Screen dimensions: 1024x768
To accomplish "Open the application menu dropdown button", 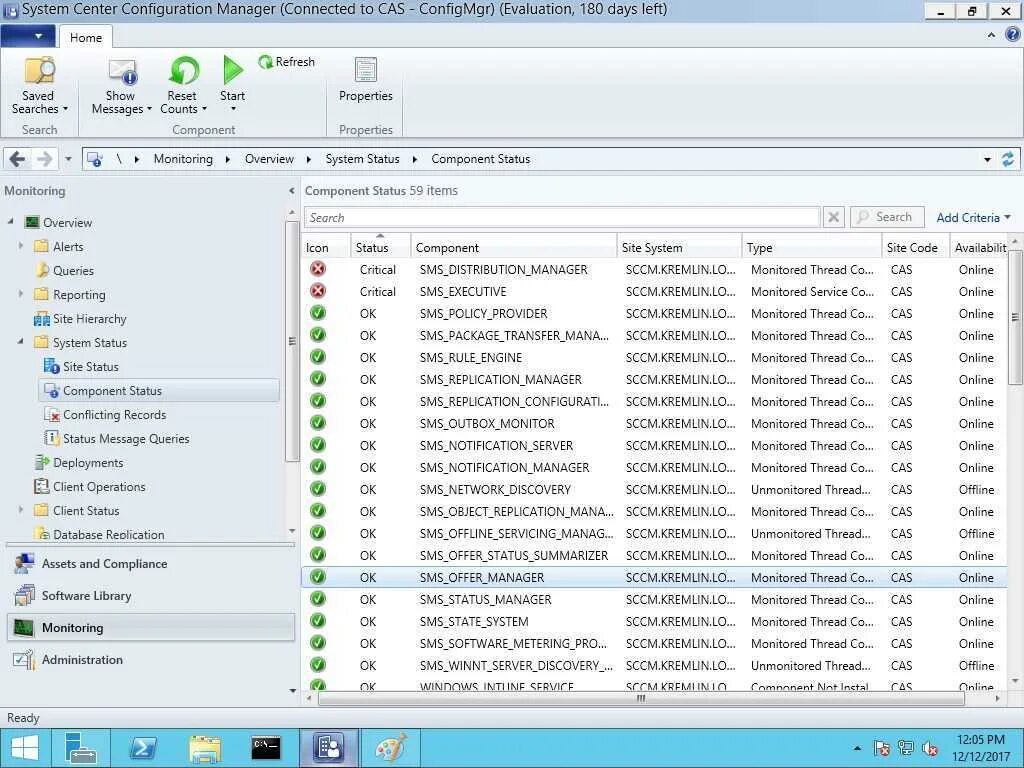I will (28, 36).
